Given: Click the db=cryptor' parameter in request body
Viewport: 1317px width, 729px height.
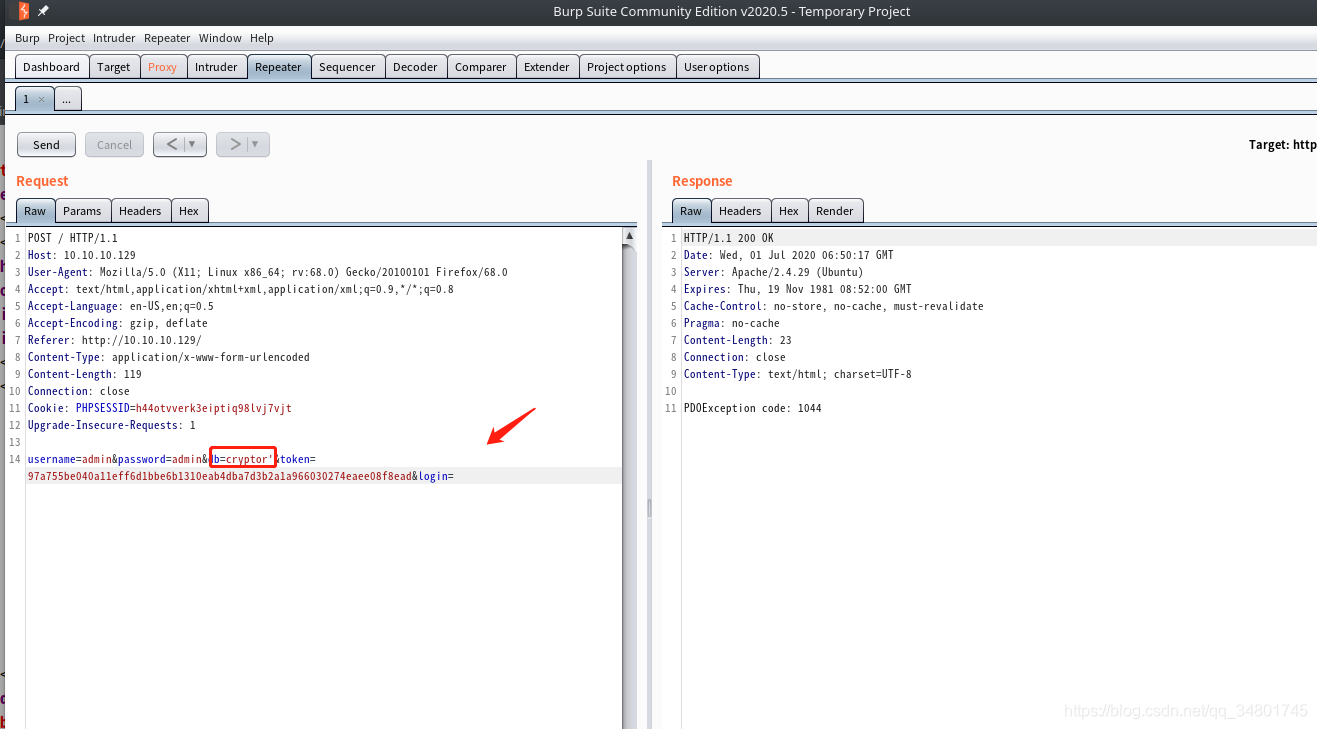Looking at the screenshot, I should click(x=242, y=459).
